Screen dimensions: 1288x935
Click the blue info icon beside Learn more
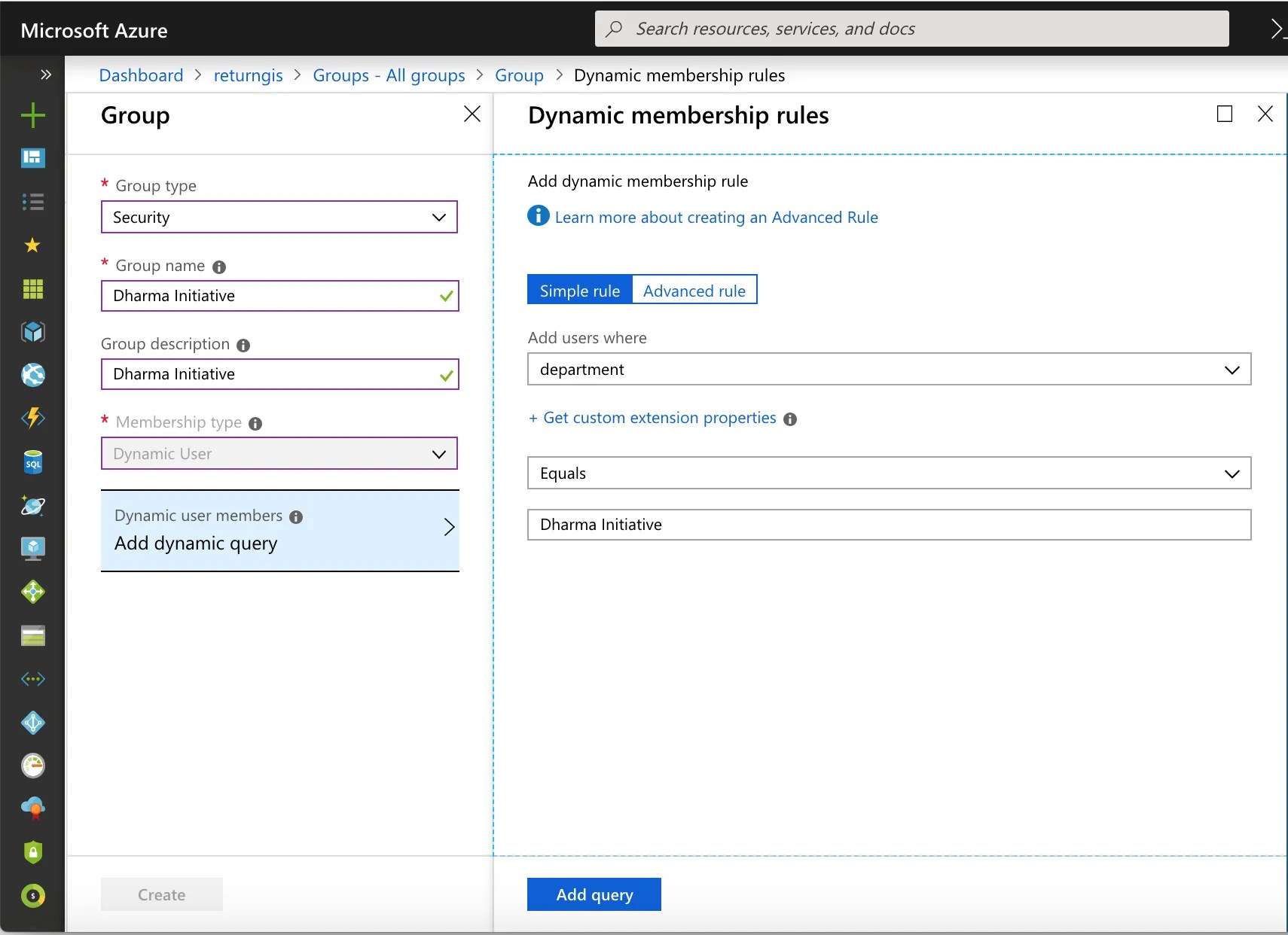coord(539,216)
